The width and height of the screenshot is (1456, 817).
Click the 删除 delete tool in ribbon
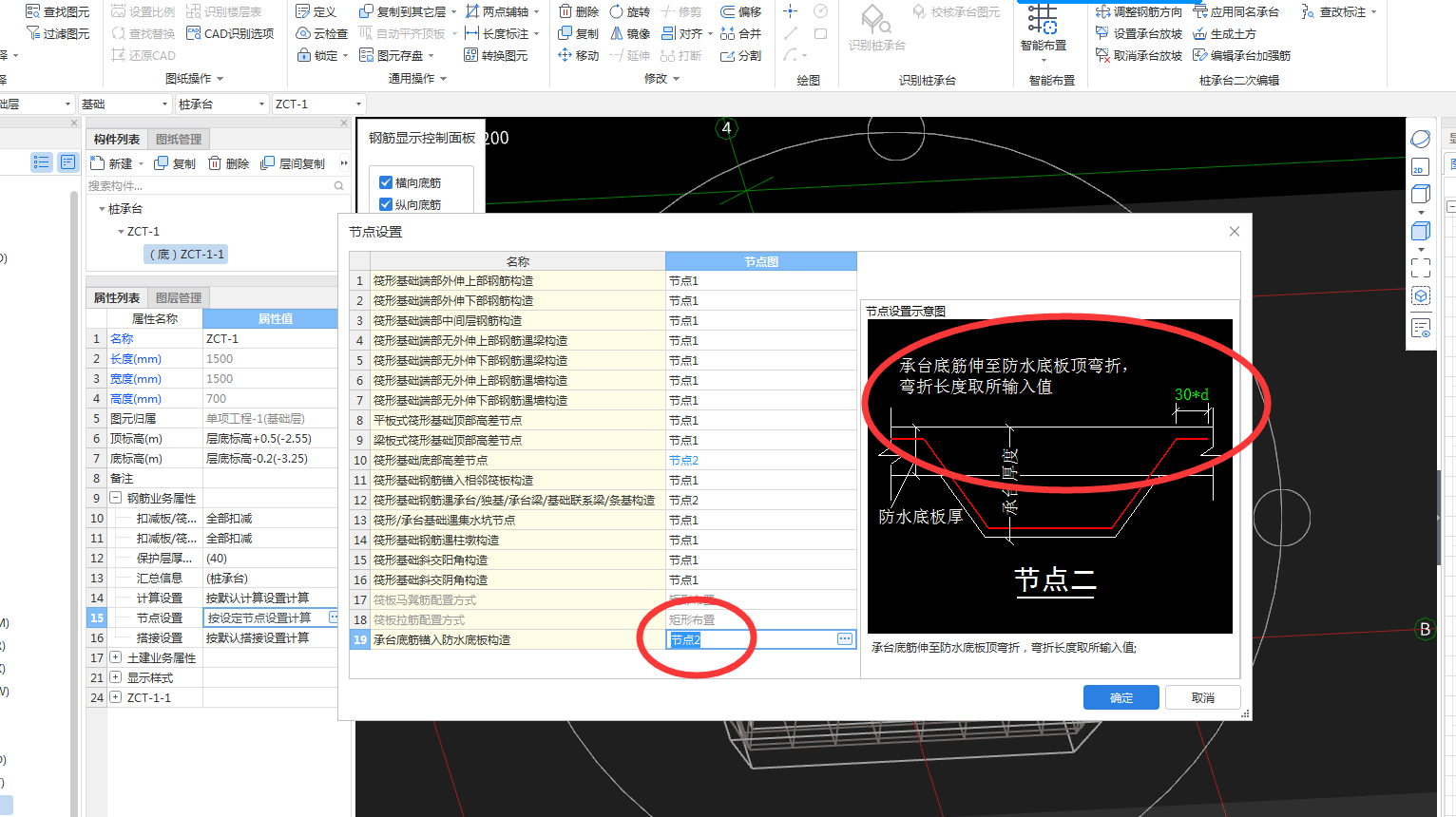coord(579,11)
